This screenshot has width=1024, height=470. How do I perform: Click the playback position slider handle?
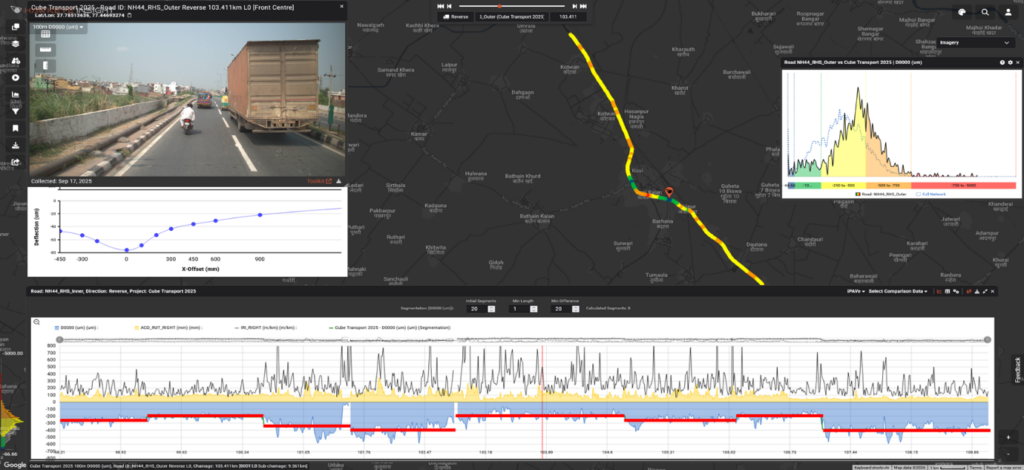click(x=500, y=5)
